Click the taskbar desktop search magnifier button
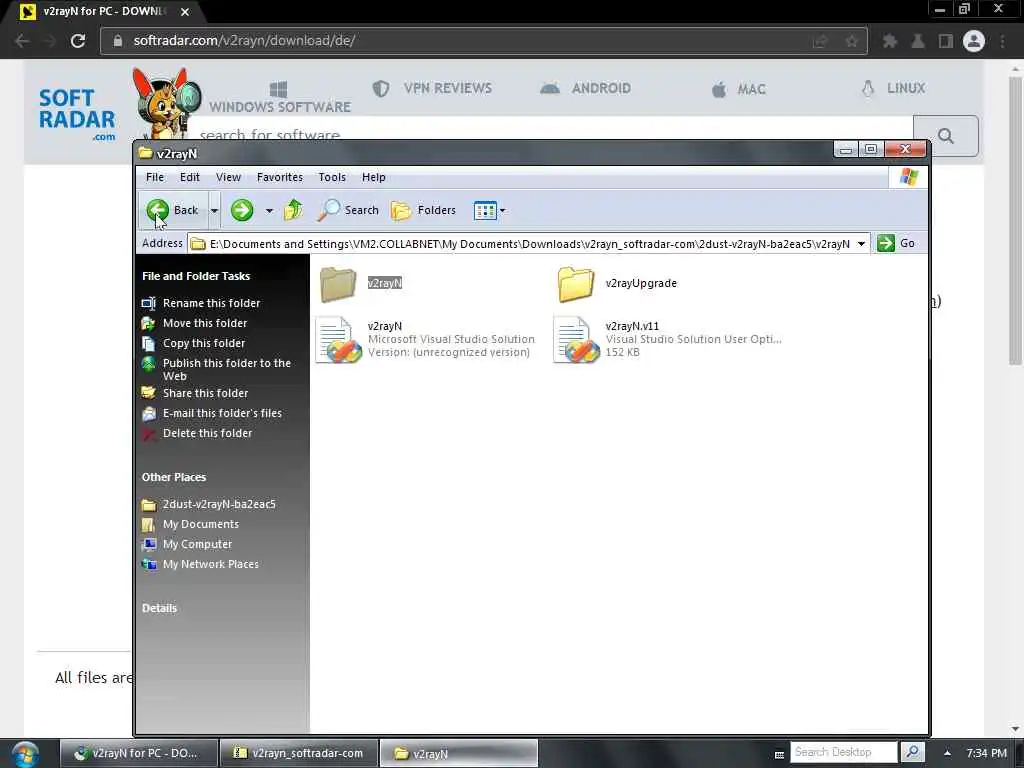This screenshot has height=768, width=1024. point(913,752)
